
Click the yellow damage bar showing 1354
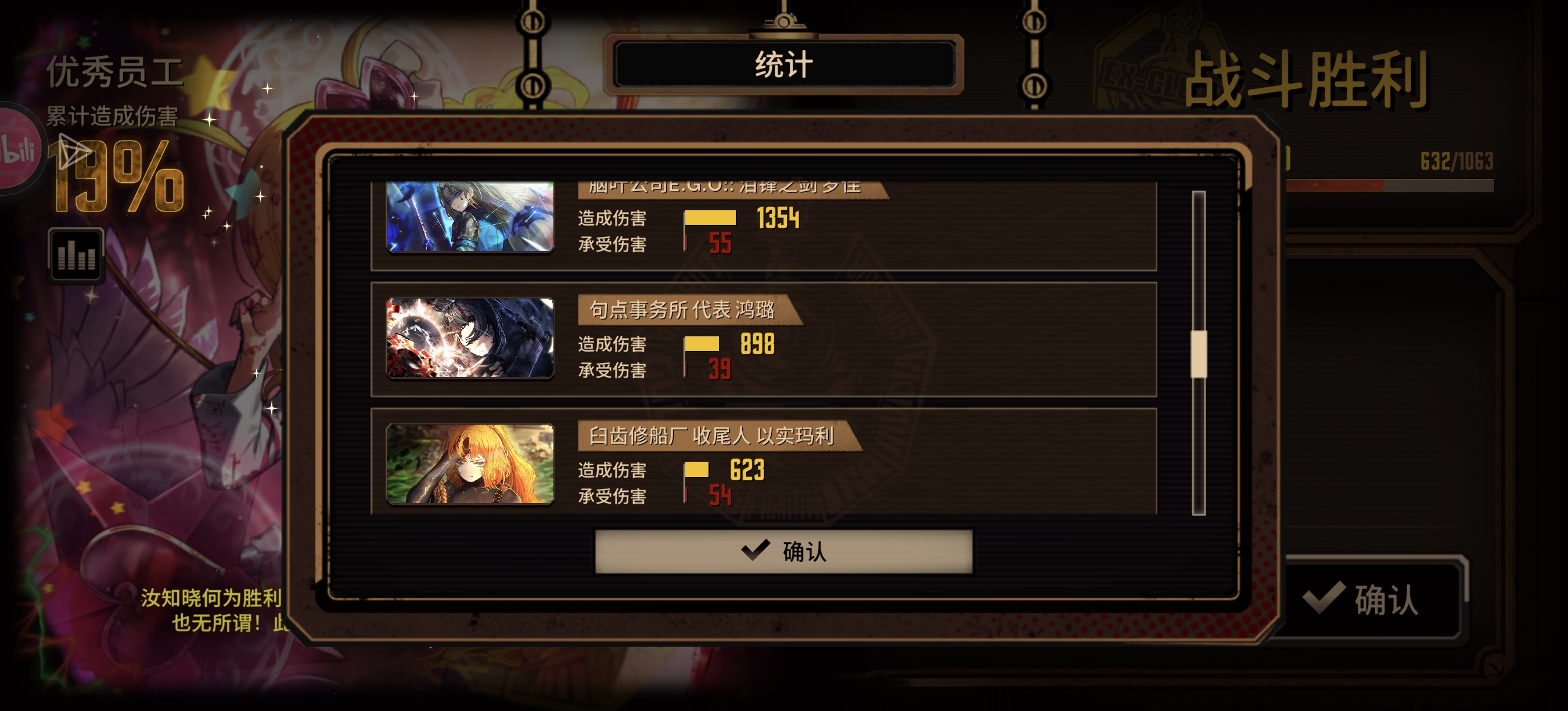coord(710,217)
